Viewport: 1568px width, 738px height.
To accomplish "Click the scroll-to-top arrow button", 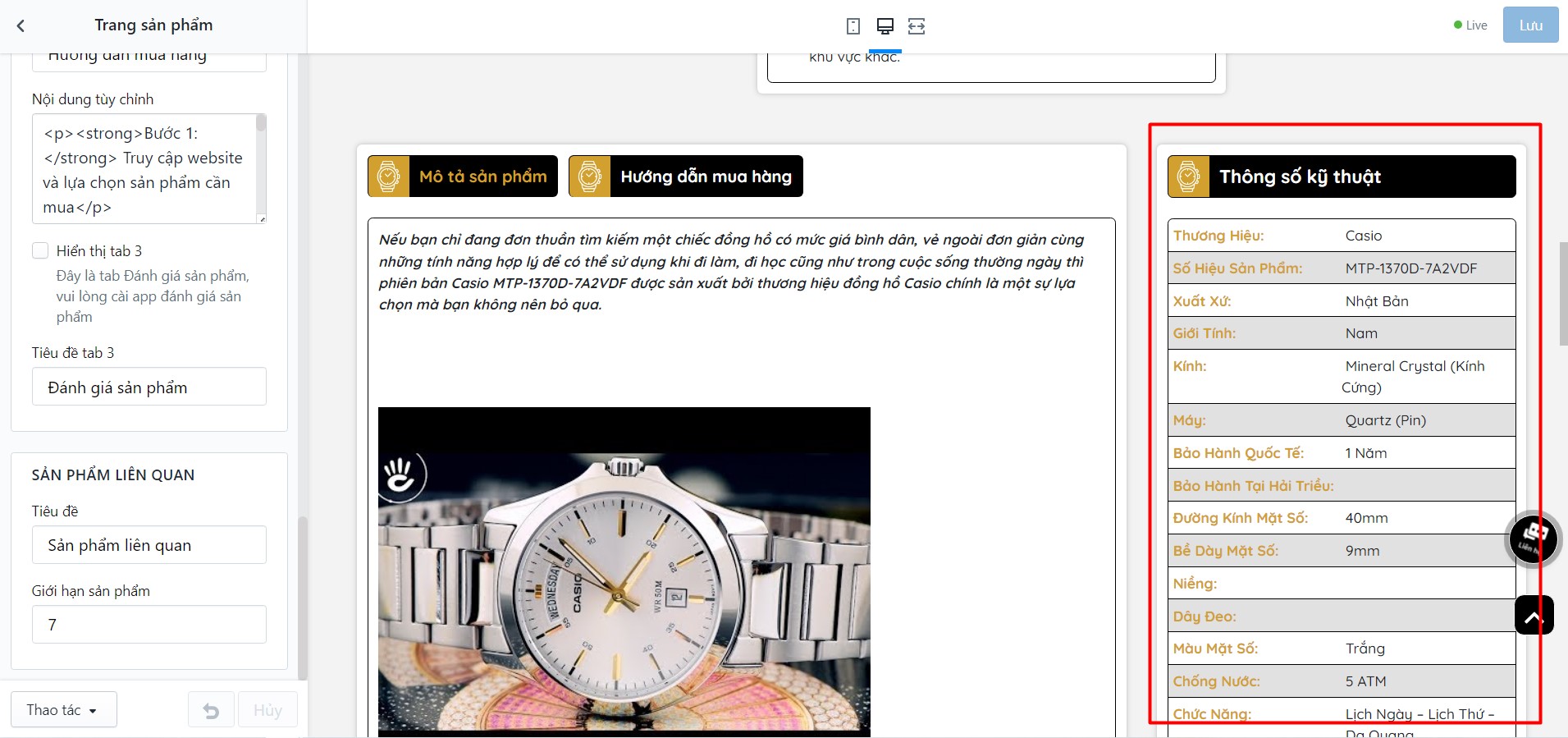I will point(1534,615).
